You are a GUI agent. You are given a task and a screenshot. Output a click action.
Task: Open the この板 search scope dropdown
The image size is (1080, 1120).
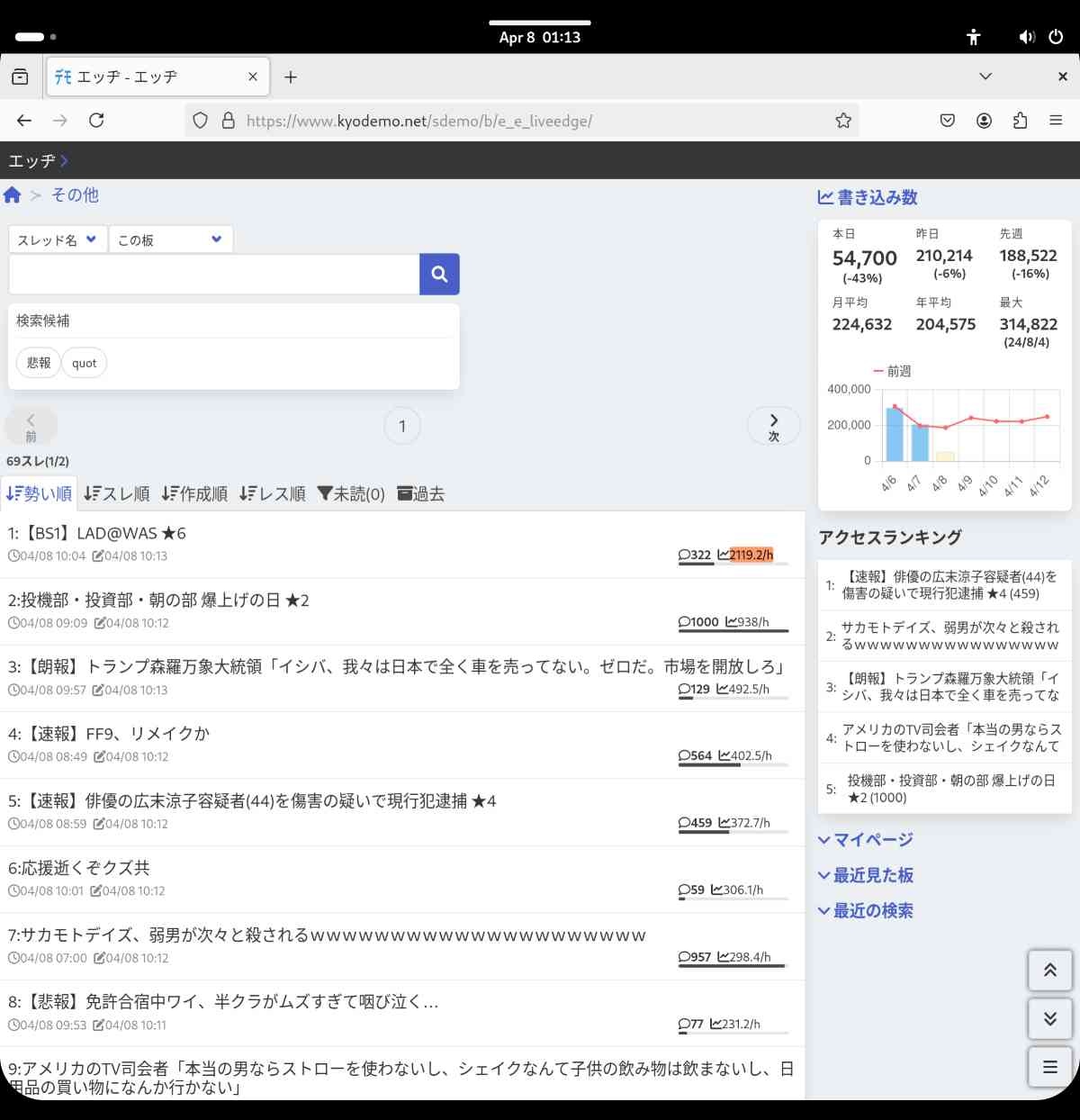170,239
